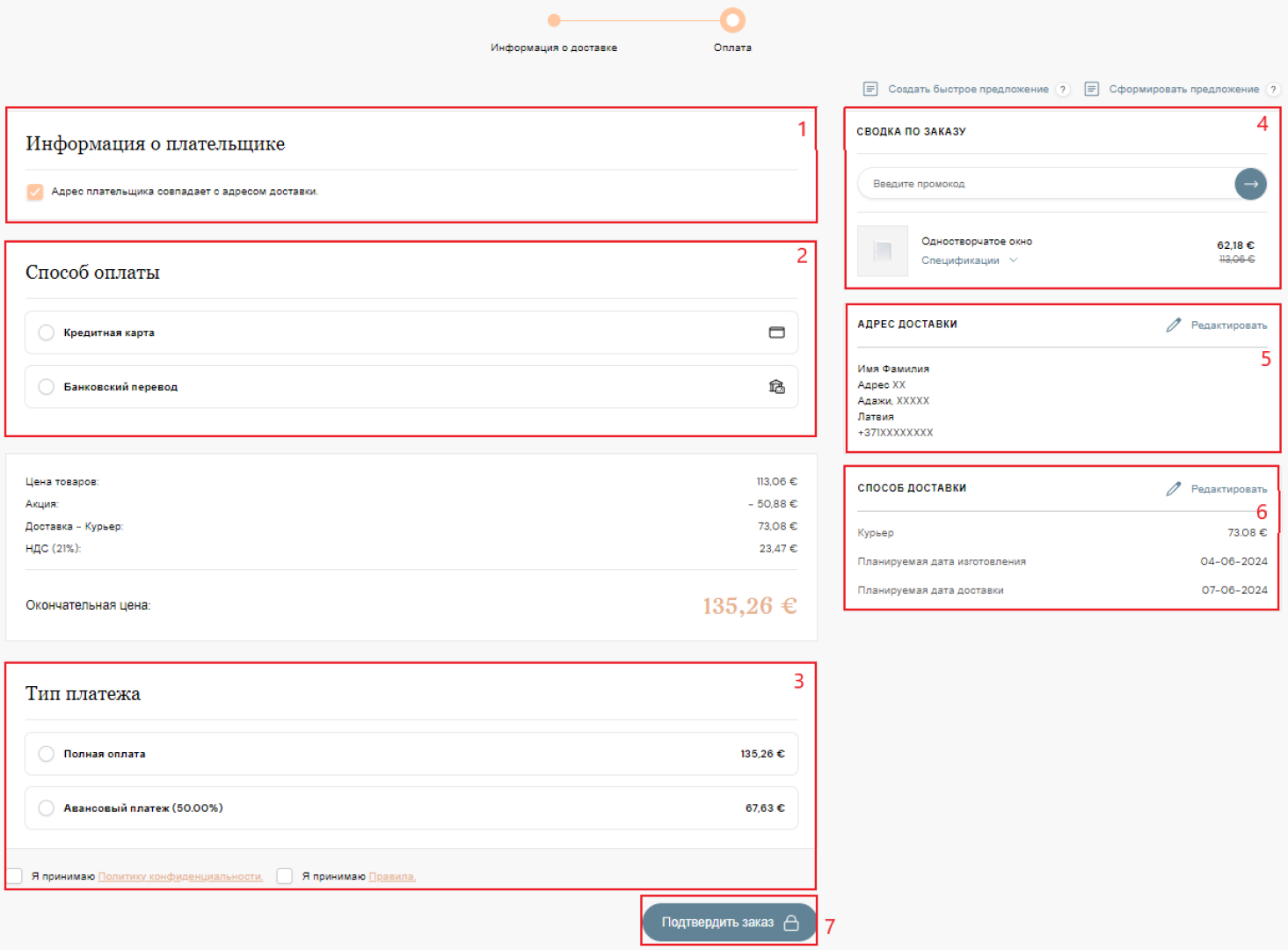Image resolution: width=1288 pixels, height=950 pixels.
Task: Click Редактировать in Способ доставки
Action: coord(1229,489)
